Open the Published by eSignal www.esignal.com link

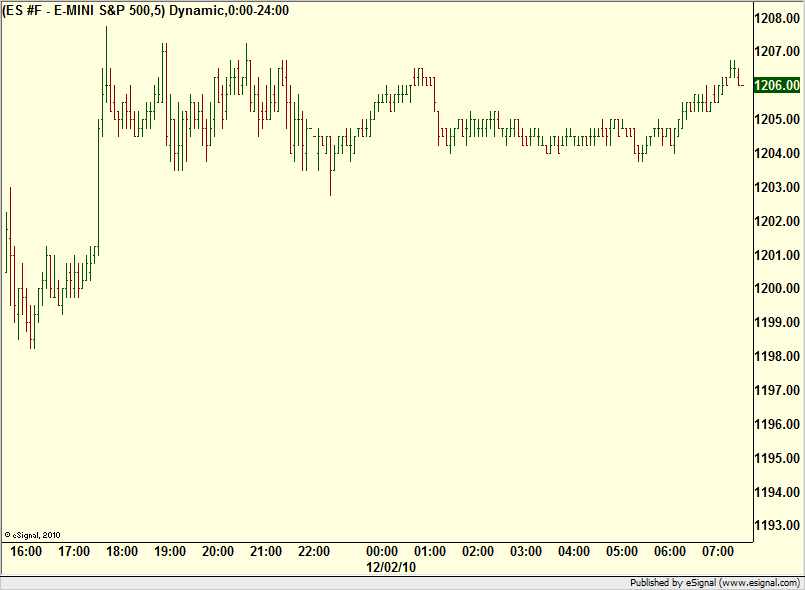click(x=715, y=583)
